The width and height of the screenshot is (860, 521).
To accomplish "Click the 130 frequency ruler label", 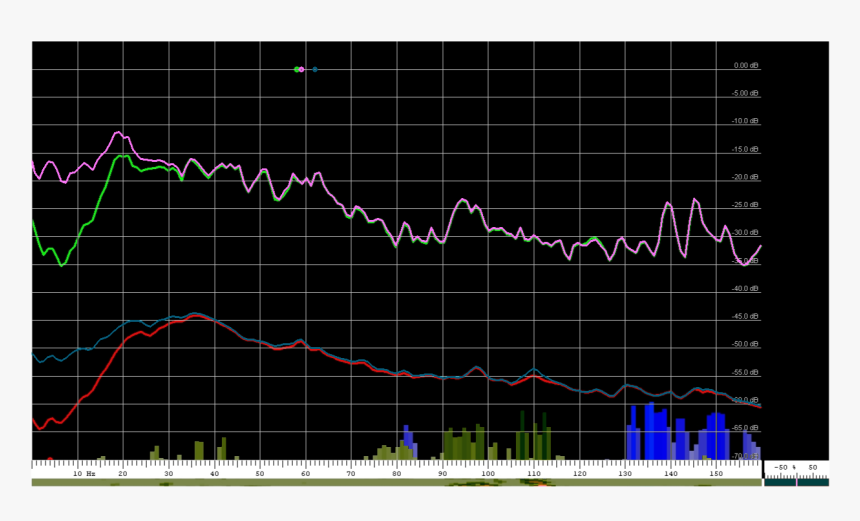I will click(625, 473).
